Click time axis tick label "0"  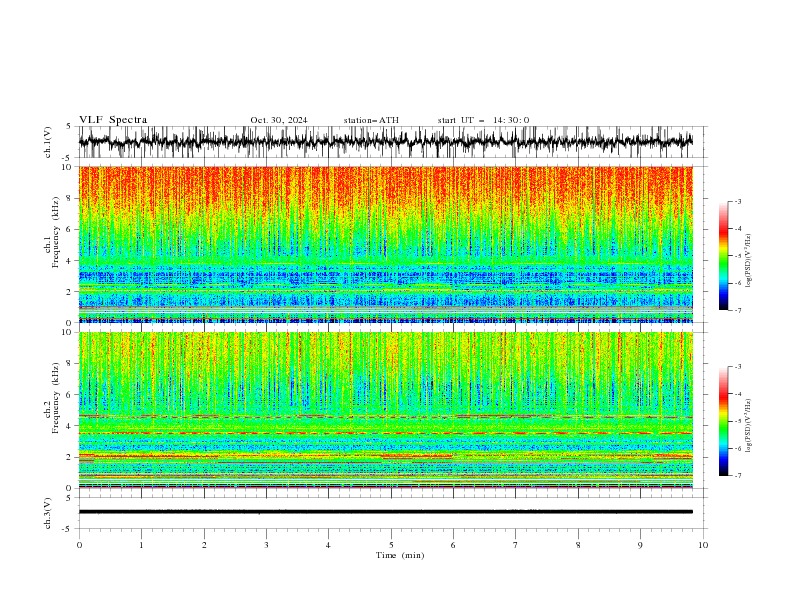(x=79, y=545)
